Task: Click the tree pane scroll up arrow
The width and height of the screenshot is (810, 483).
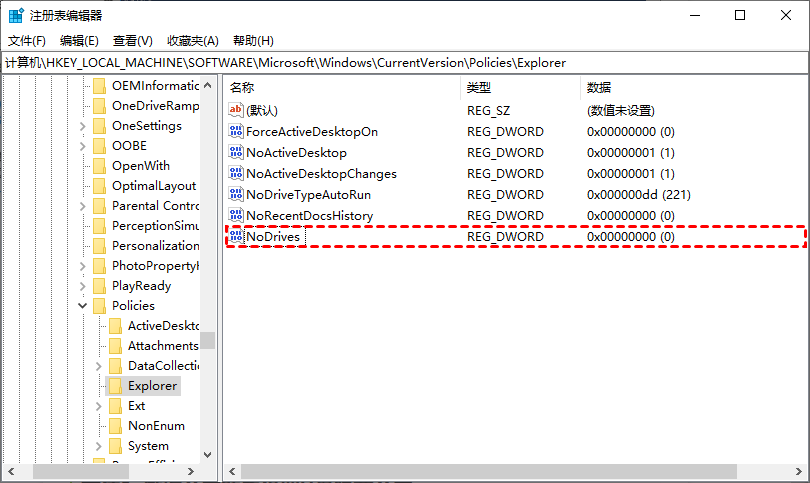Action: pos(208,86)
